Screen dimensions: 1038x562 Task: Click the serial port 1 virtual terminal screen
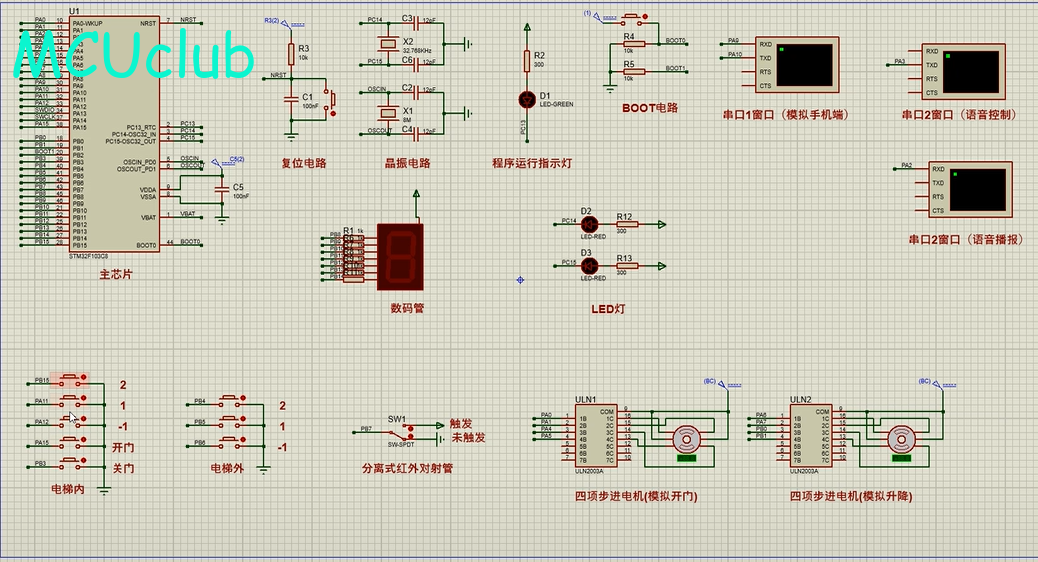click(805, 65)
